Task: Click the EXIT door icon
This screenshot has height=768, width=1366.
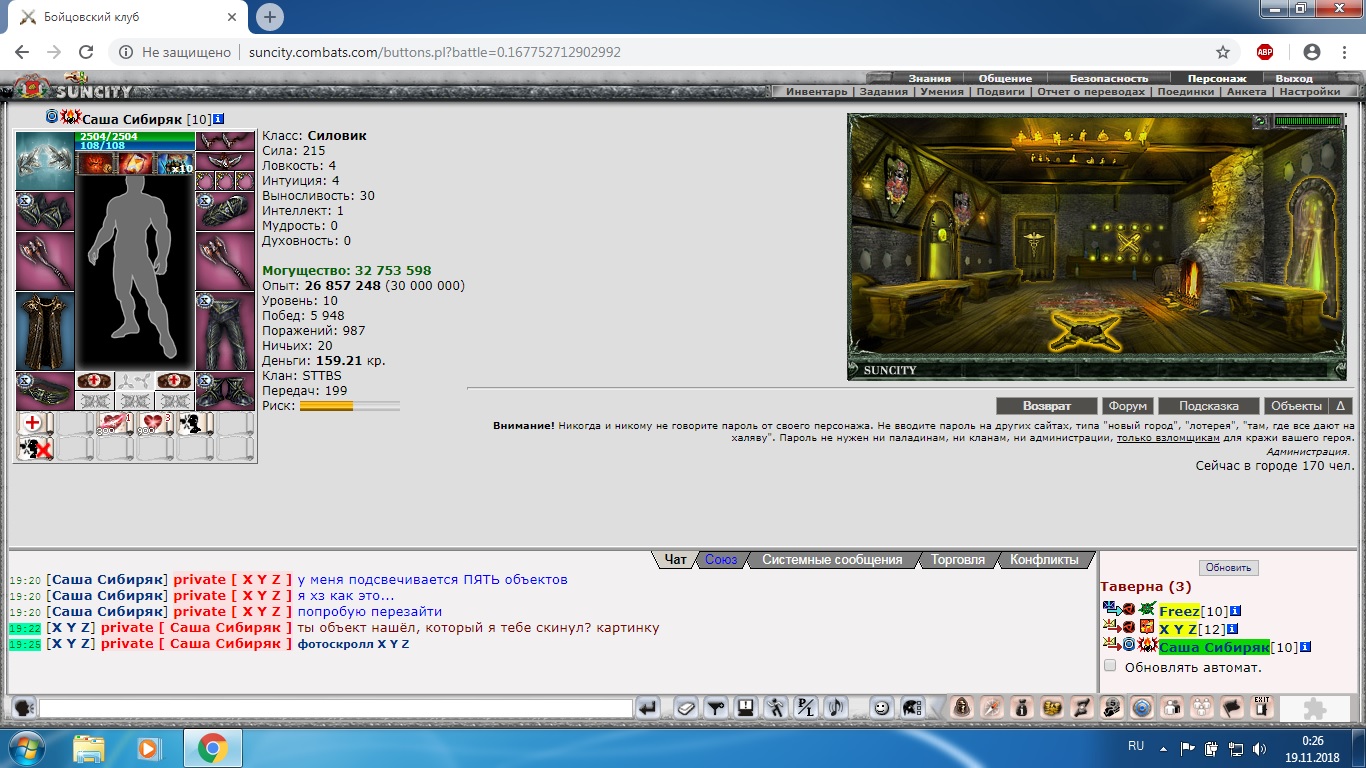Action: point(1262,708)
